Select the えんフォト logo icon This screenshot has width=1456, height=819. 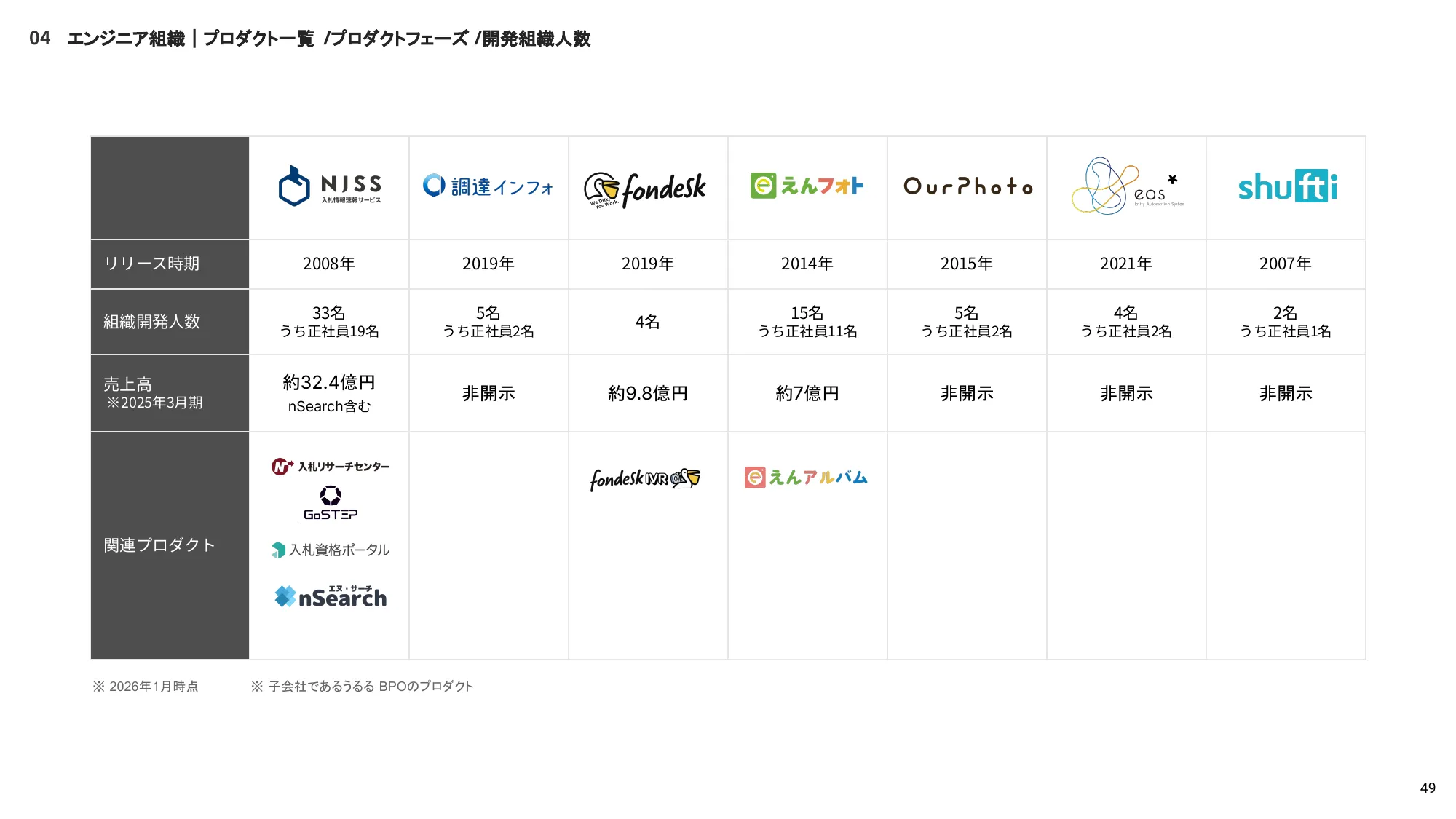tap(807, 186)
